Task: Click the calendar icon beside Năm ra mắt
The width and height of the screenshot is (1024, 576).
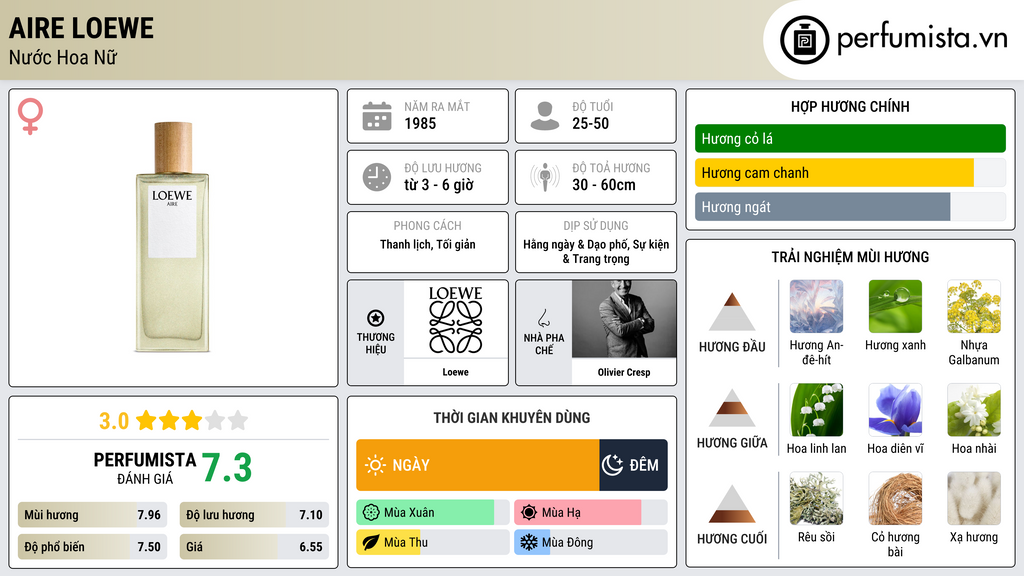Action: [x=377, y=116]
